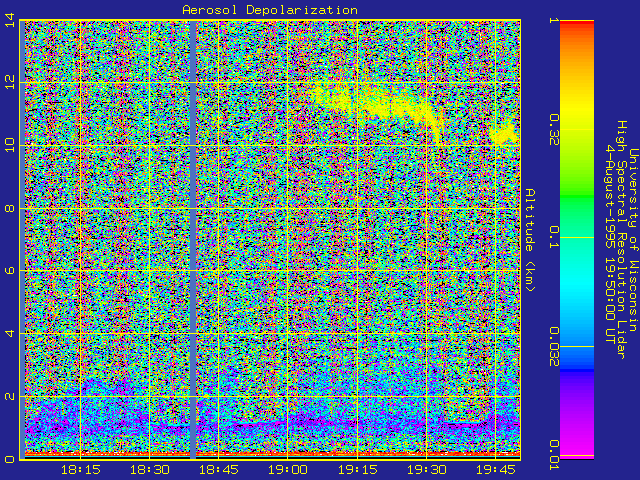
Task: Click the color scale label 1
Action: [x=554, y=20]
